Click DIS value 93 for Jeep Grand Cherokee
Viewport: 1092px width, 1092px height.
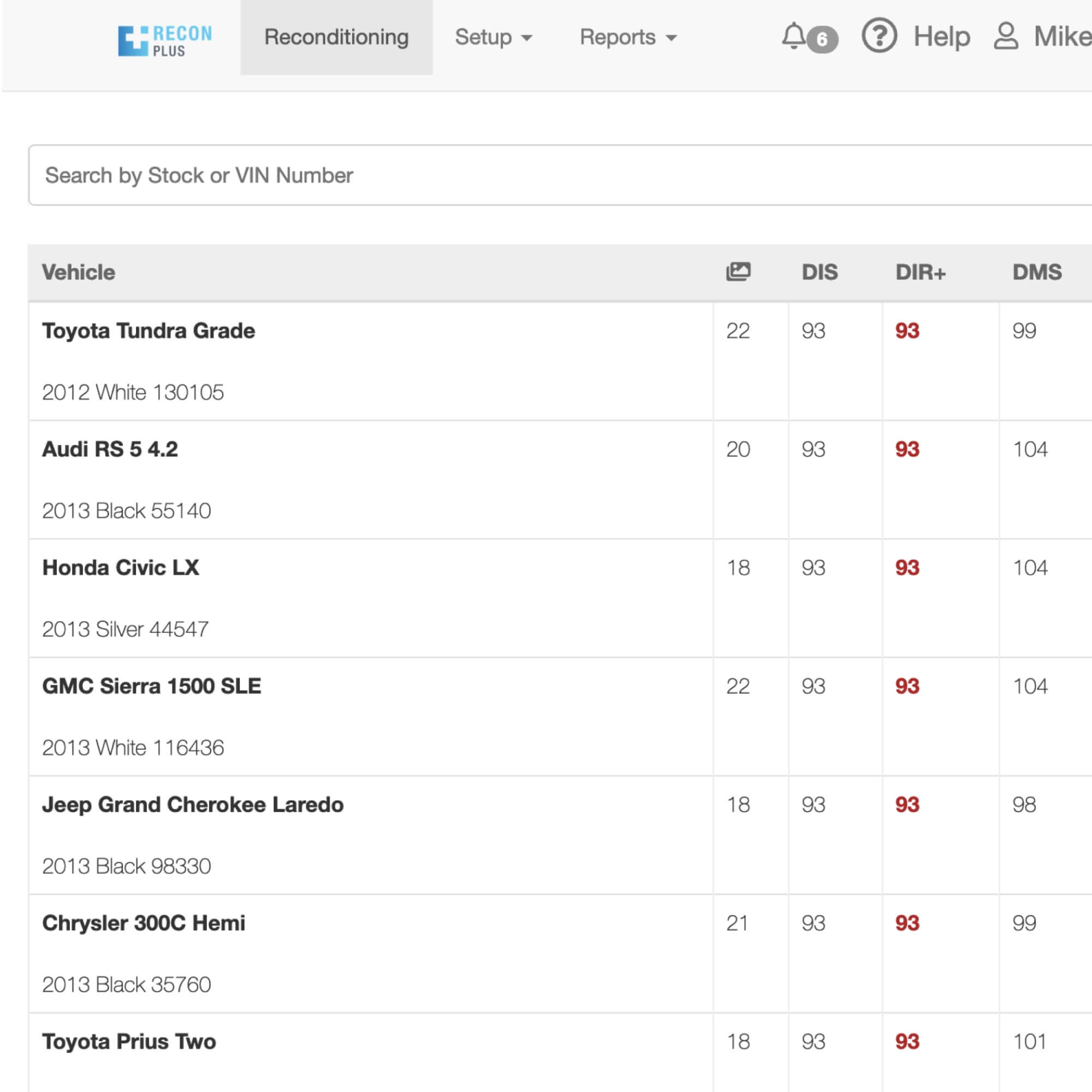point(814,805)
